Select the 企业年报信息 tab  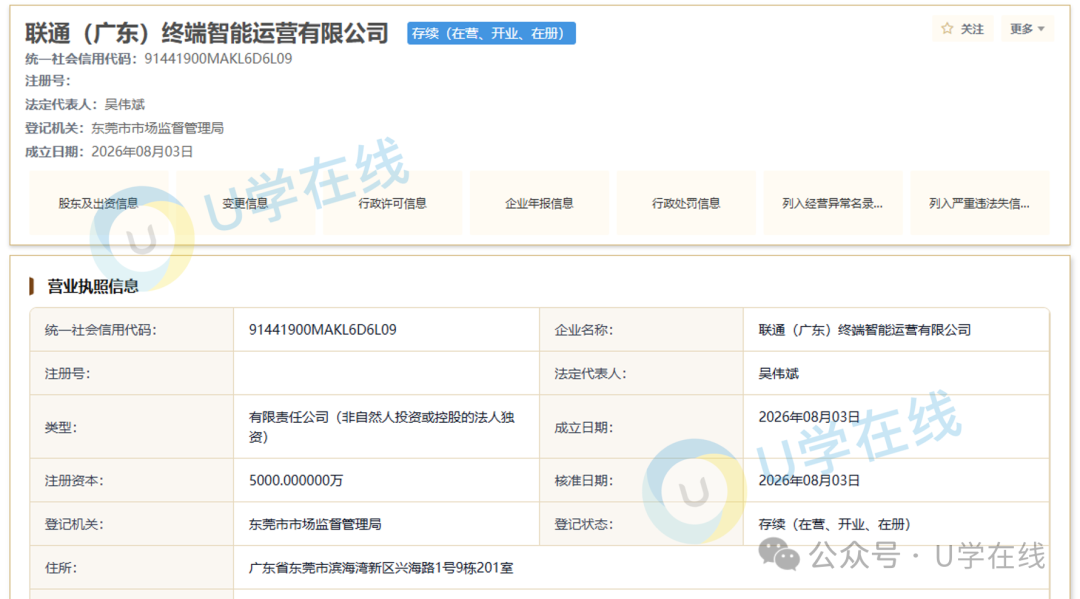click(x=539, y=203)
